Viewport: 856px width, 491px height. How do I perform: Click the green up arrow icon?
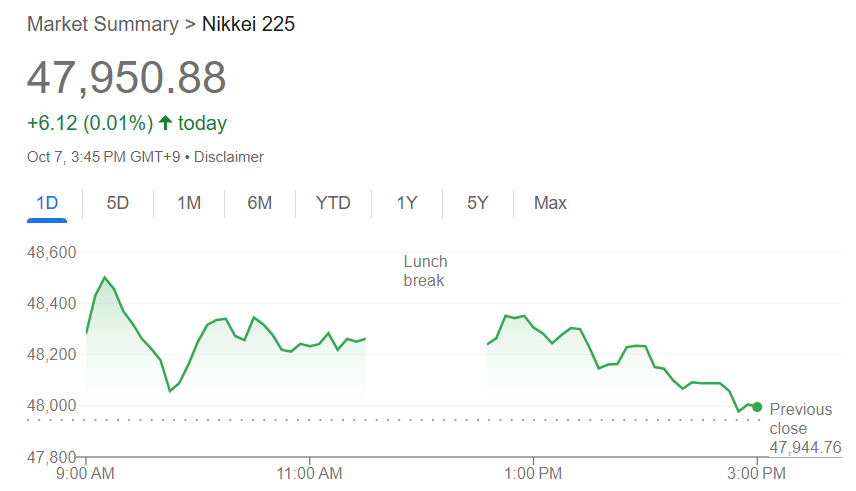[165, 123]
